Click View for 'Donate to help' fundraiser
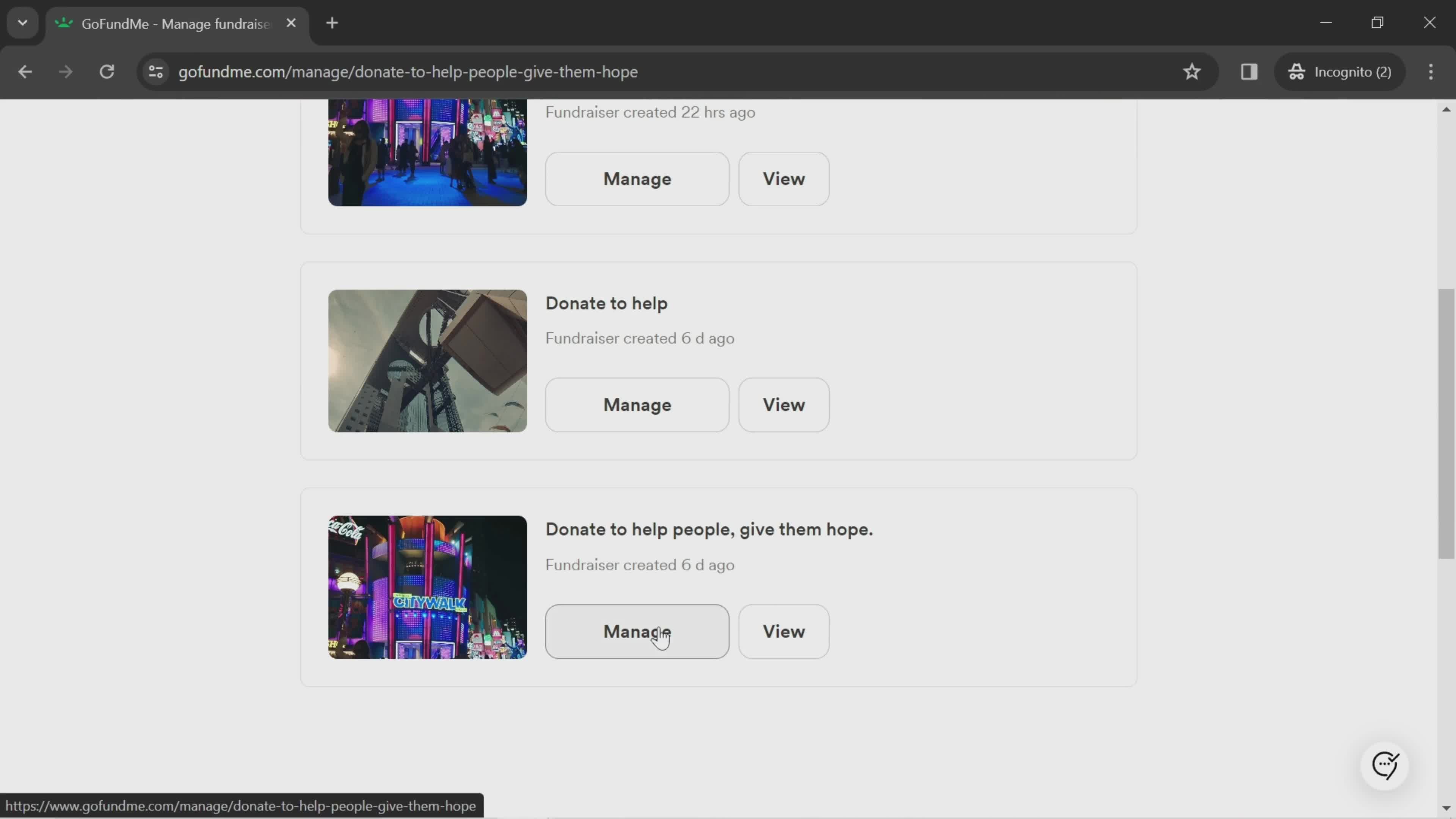The height and width of the screenshot is (819, 1456). (783, 405)
